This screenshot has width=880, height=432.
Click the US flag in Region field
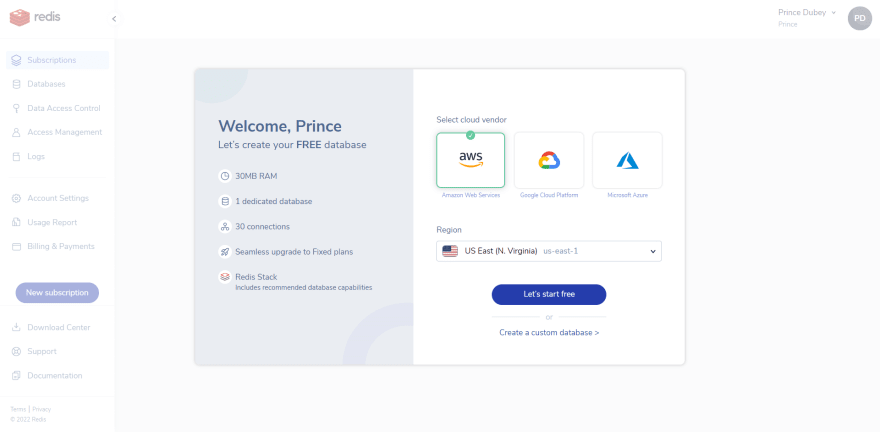[x=450, y=251]
